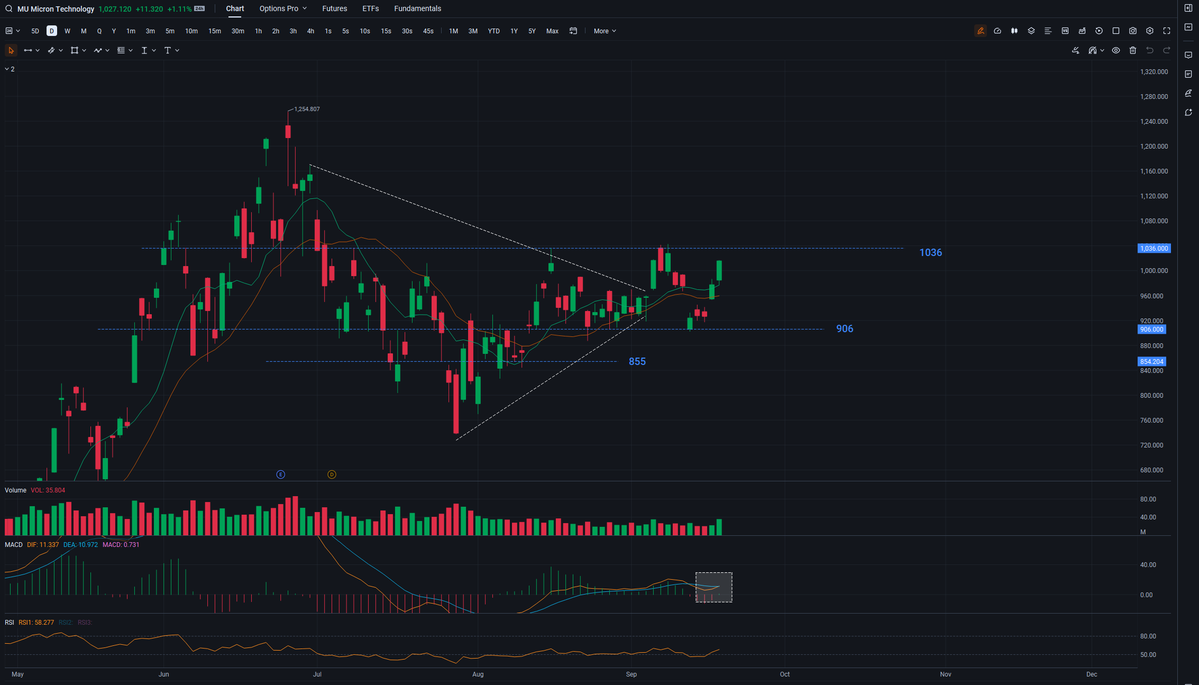Click the horizontal bars list icon
The image size is (1199, 685).
click(x=1048, y=31)
